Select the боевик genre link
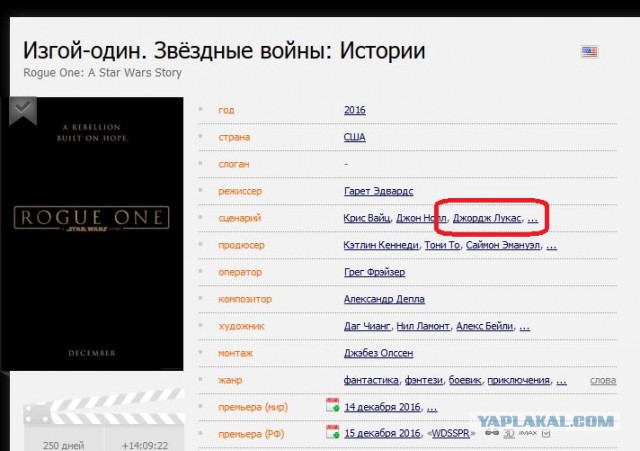 pyautogui.click(x=465, y=380)
